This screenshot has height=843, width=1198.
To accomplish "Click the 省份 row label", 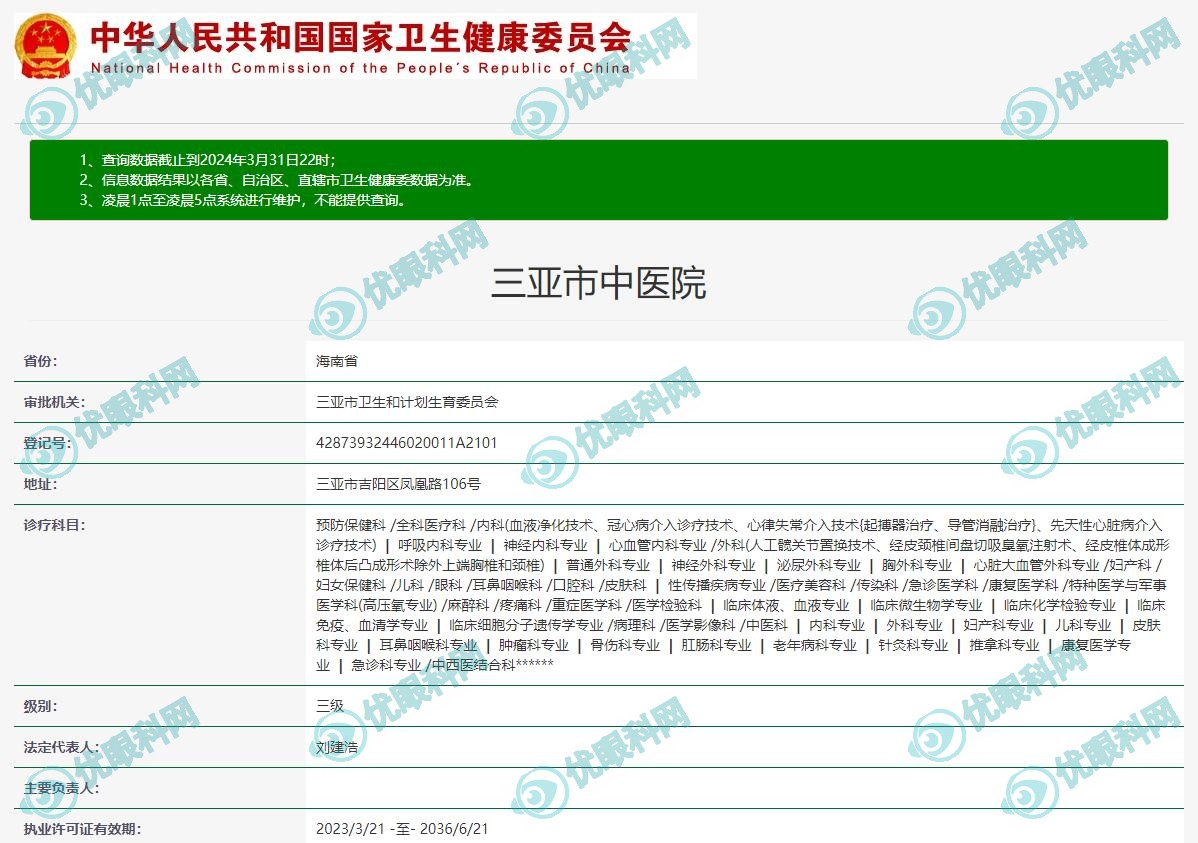I will (x=41, y=361).
